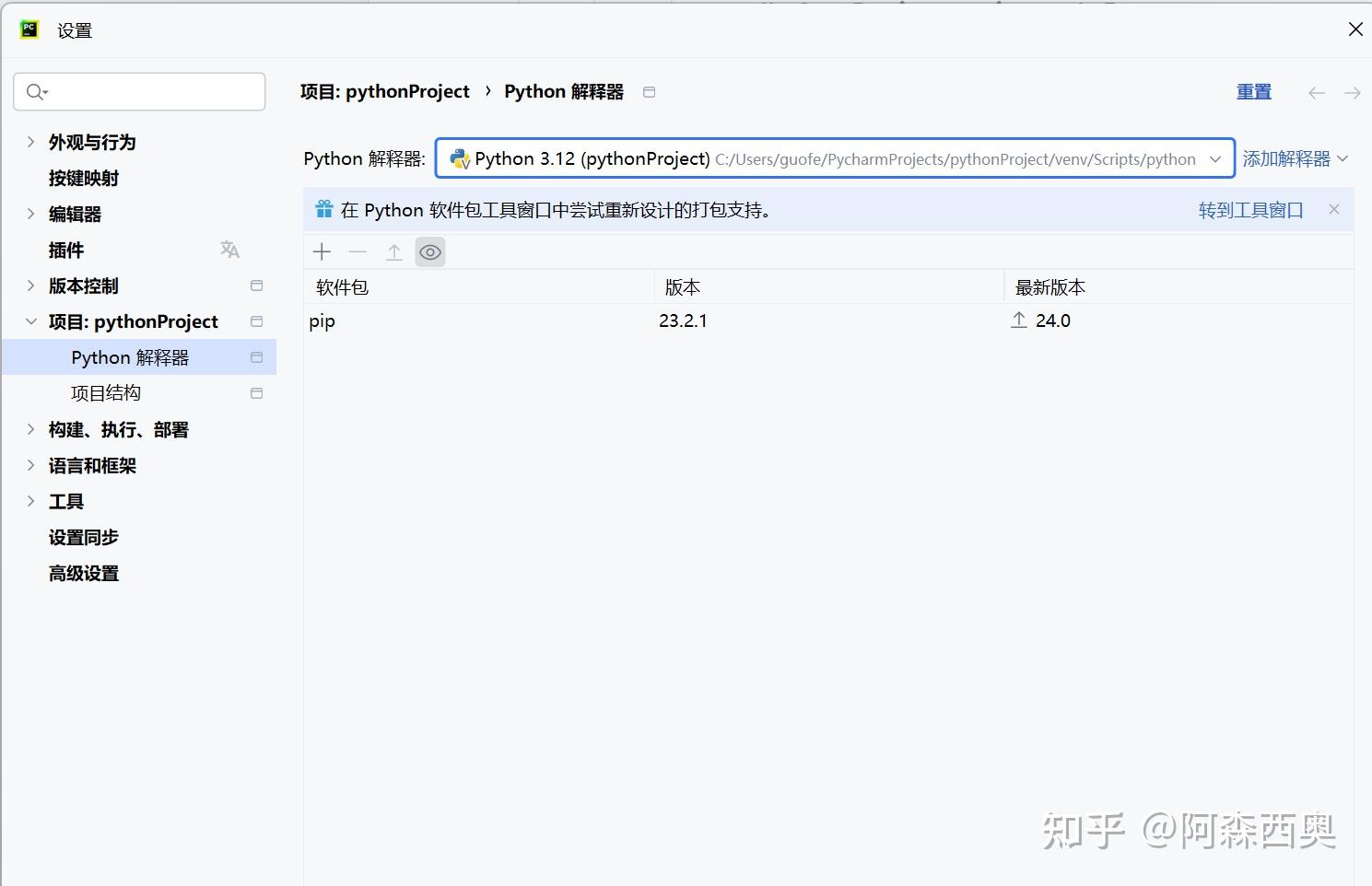Remove a package using the minus icon
This screenshot has width=1372, height=886.
pyautogui.click(x=358, y=251)
